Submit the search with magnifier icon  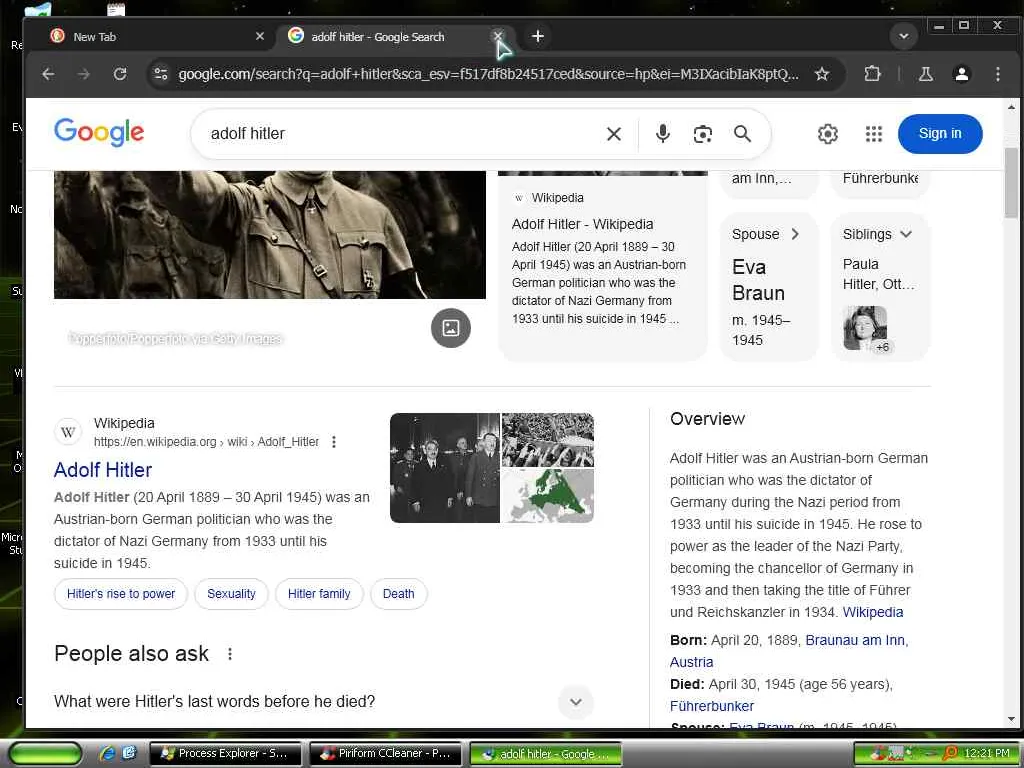(x=743, y=134)
